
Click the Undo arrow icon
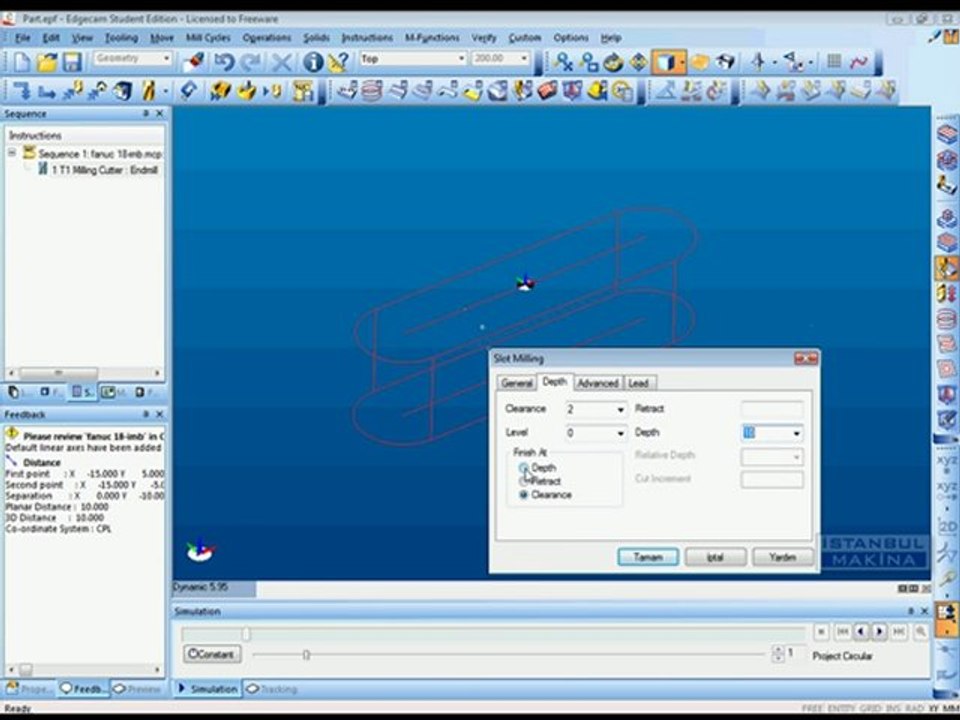click(225, 61)
